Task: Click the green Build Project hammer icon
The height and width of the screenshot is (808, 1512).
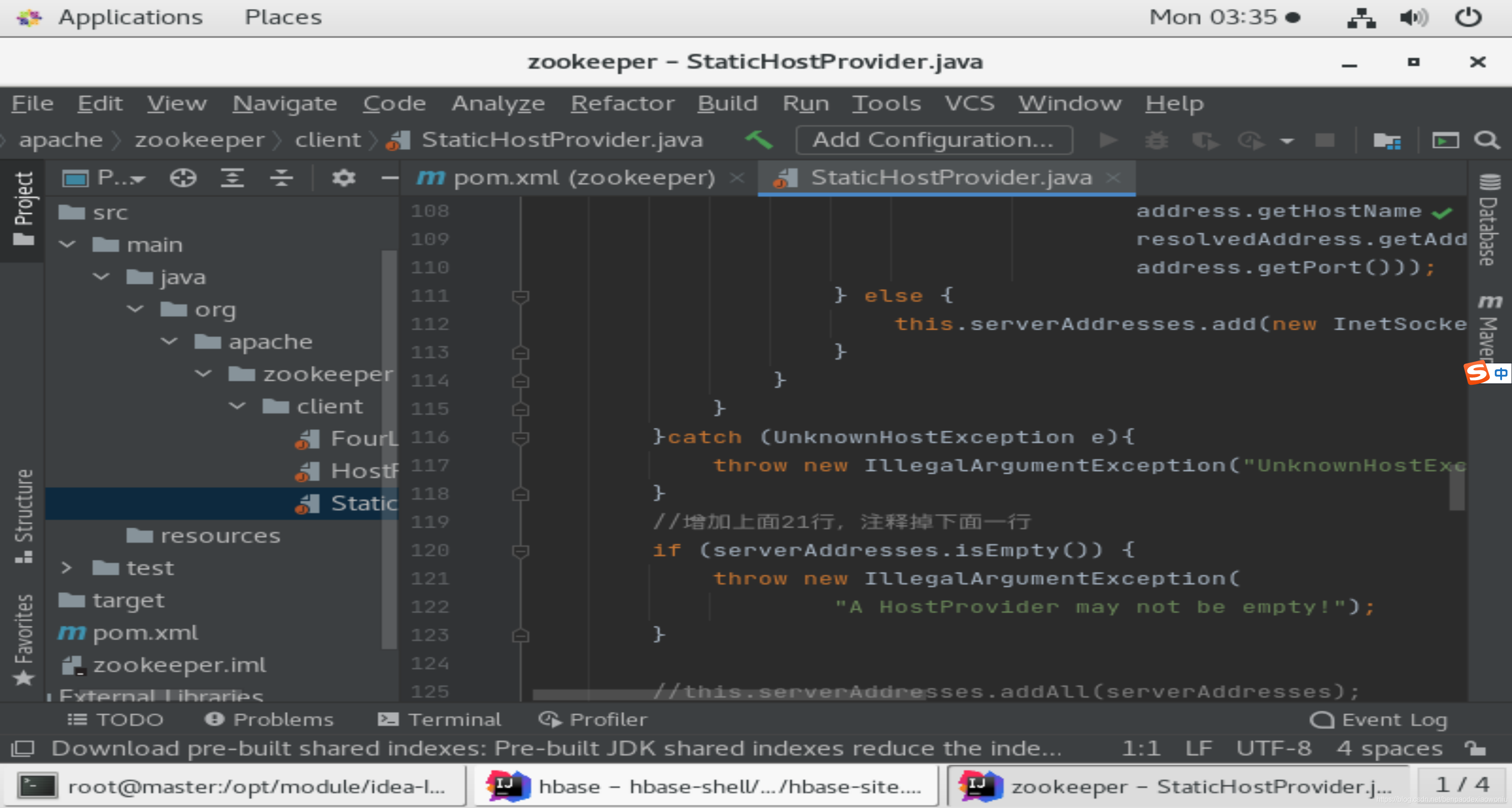Action: point(758,140)
